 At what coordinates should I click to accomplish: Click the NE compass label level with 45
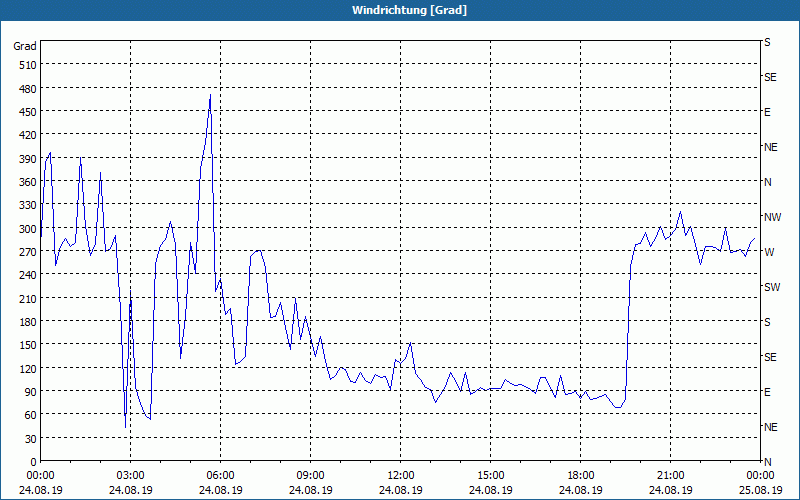pos(770,427)
